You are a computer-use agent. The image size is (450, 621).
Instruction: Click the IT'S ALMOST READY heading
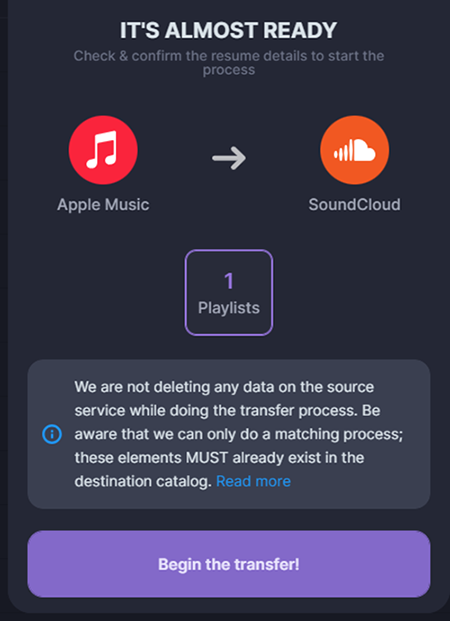[229, 31]
